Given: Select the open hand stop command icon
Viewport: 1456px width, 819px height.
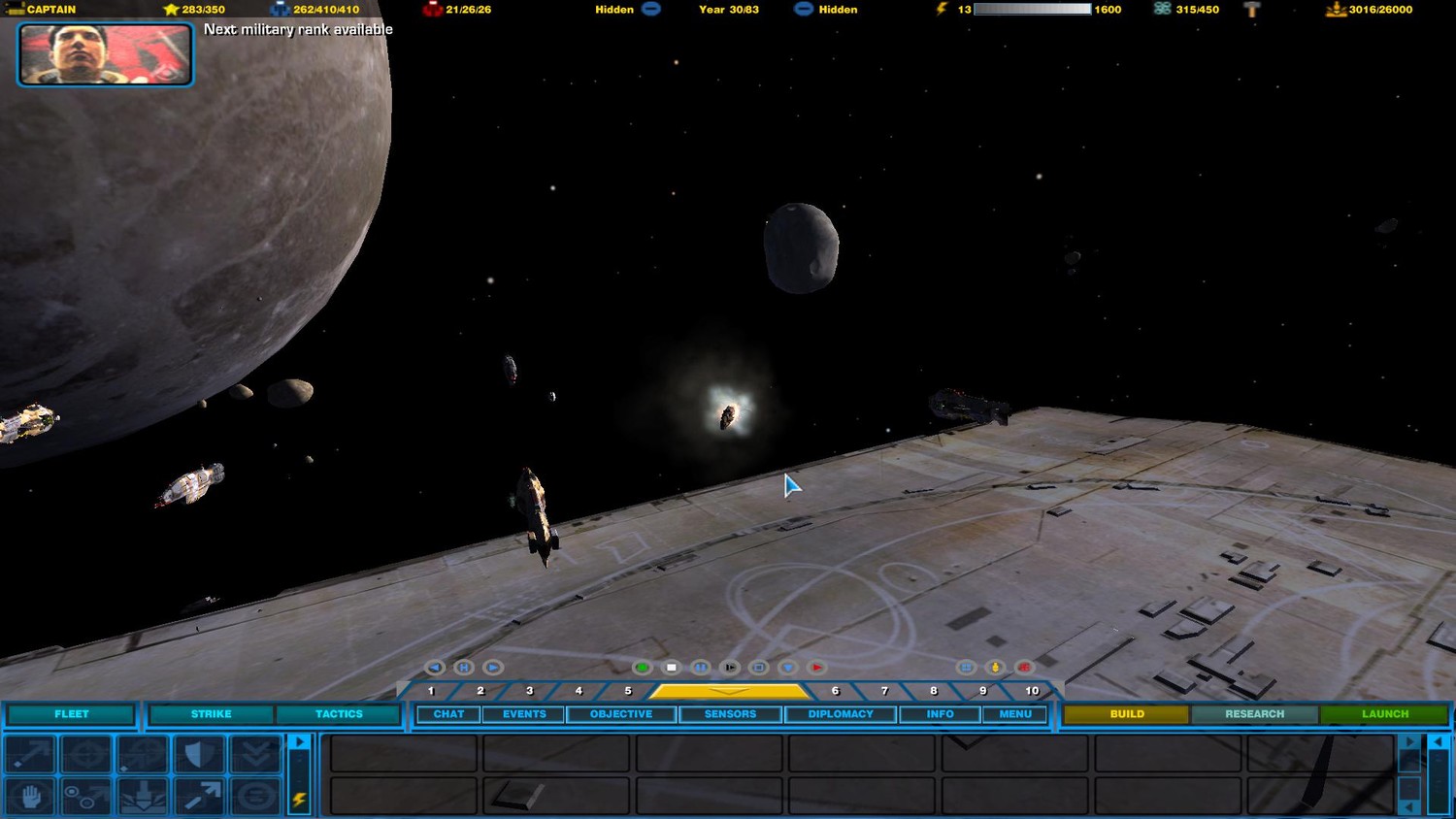Looking at the screenshot, I should tap(30, 797).
